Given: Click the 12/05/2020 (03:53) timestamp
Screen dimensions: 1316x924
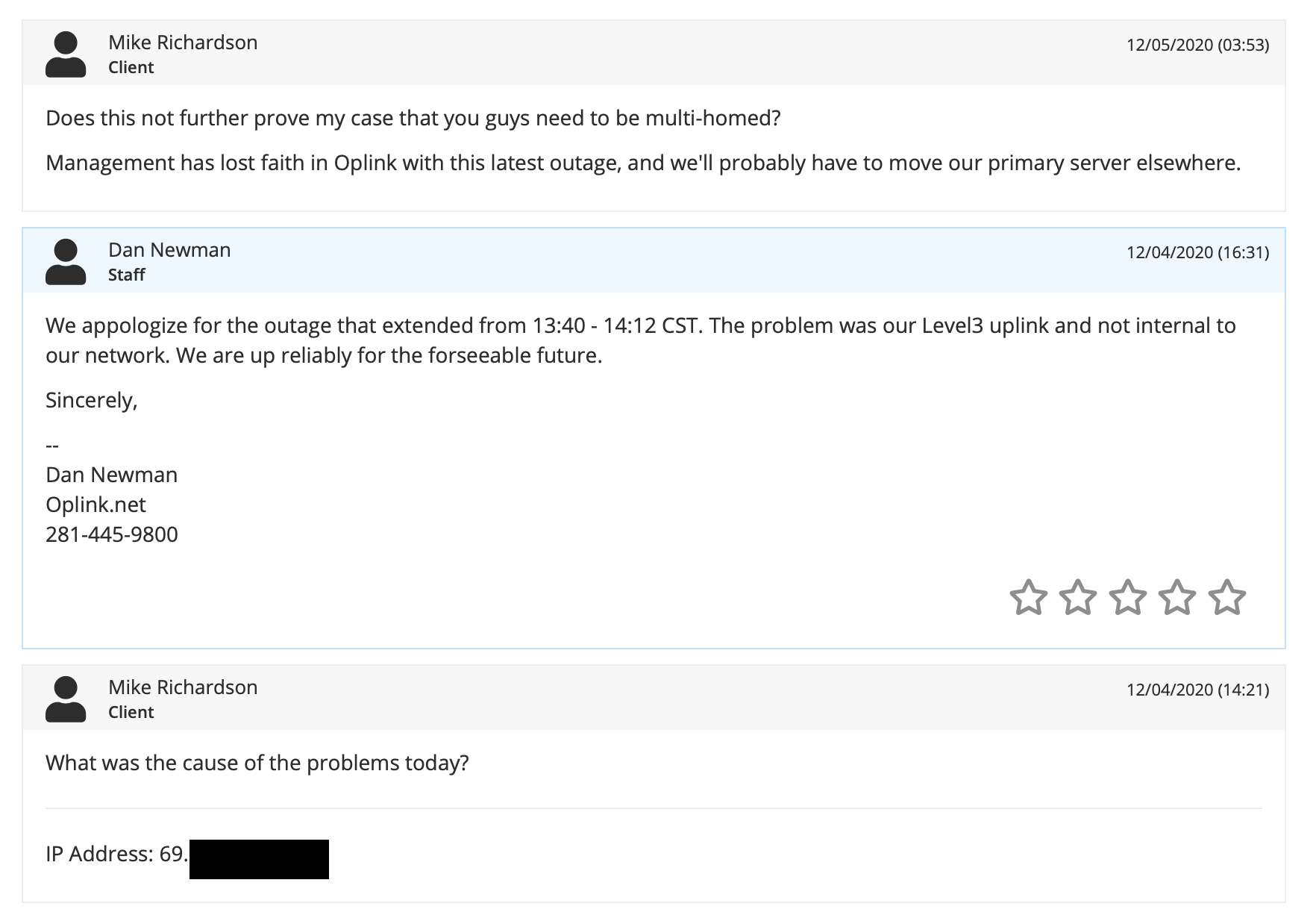Looking at the screenshot, I should tap(1197, 45).
